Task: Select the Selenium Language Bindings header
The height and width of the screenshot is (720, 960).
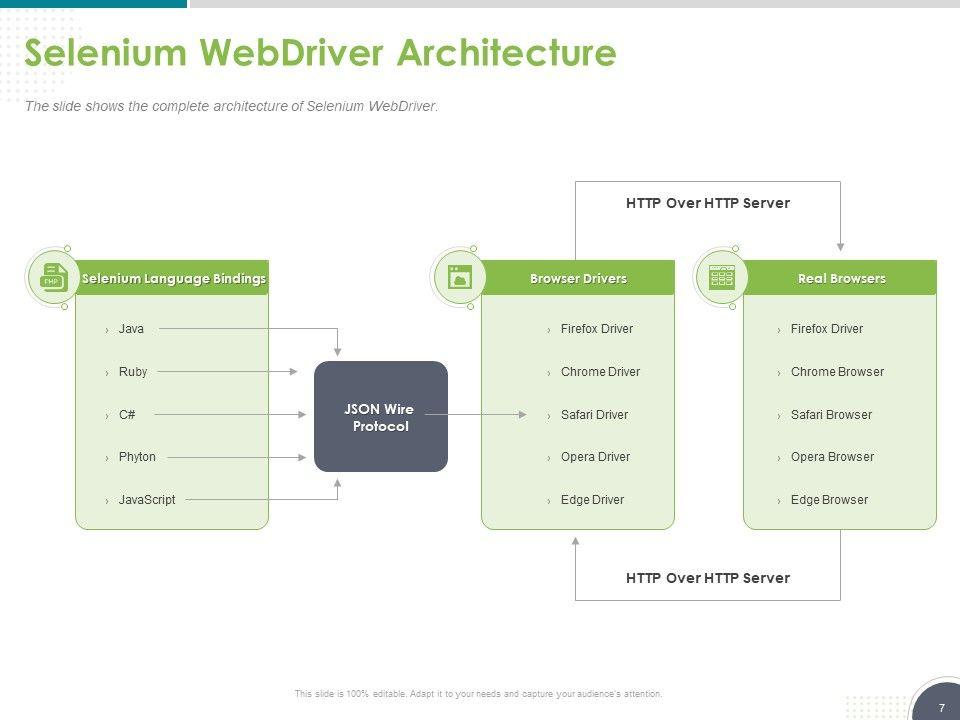Action: coord(174,278)
